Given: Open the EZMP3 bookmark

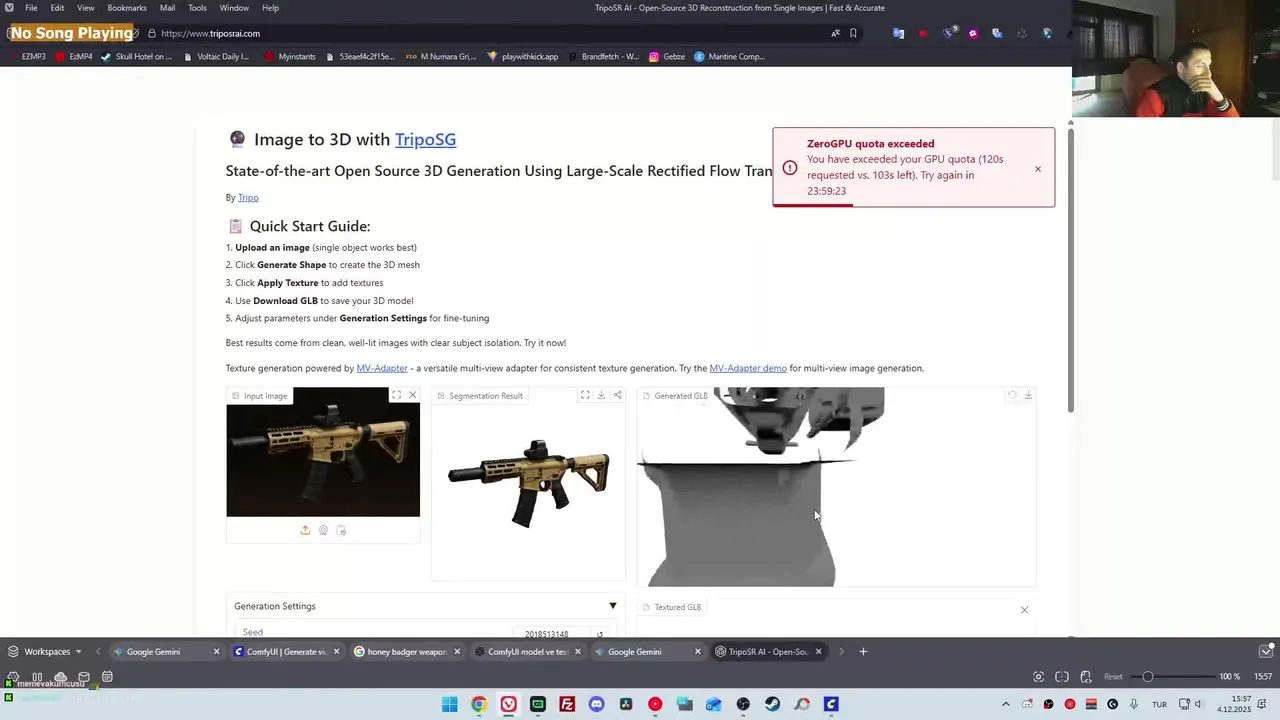Looking at the screenshot, I should pos(27,57).
